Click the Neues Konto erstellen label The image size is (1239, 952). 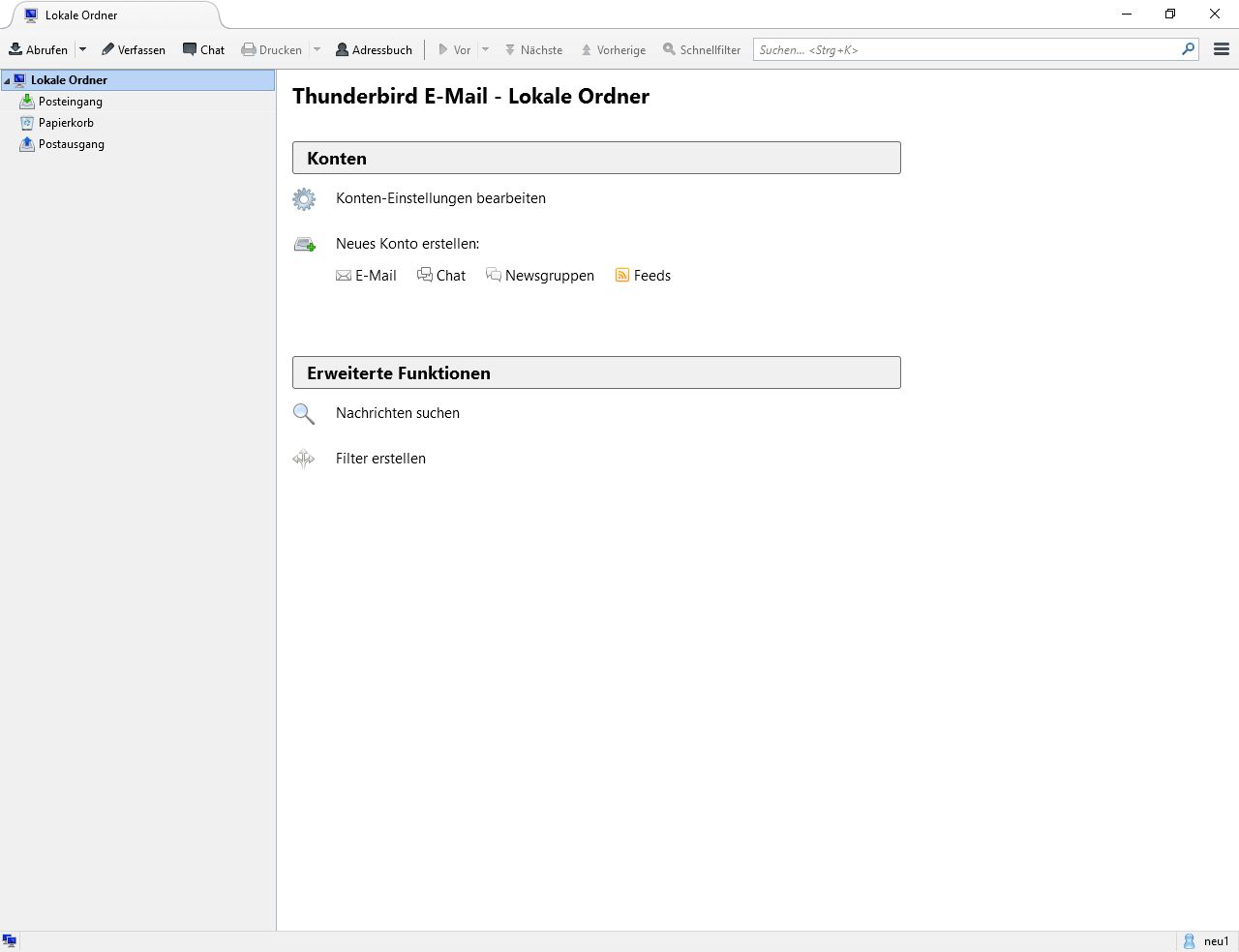click(x=408, y=244)
